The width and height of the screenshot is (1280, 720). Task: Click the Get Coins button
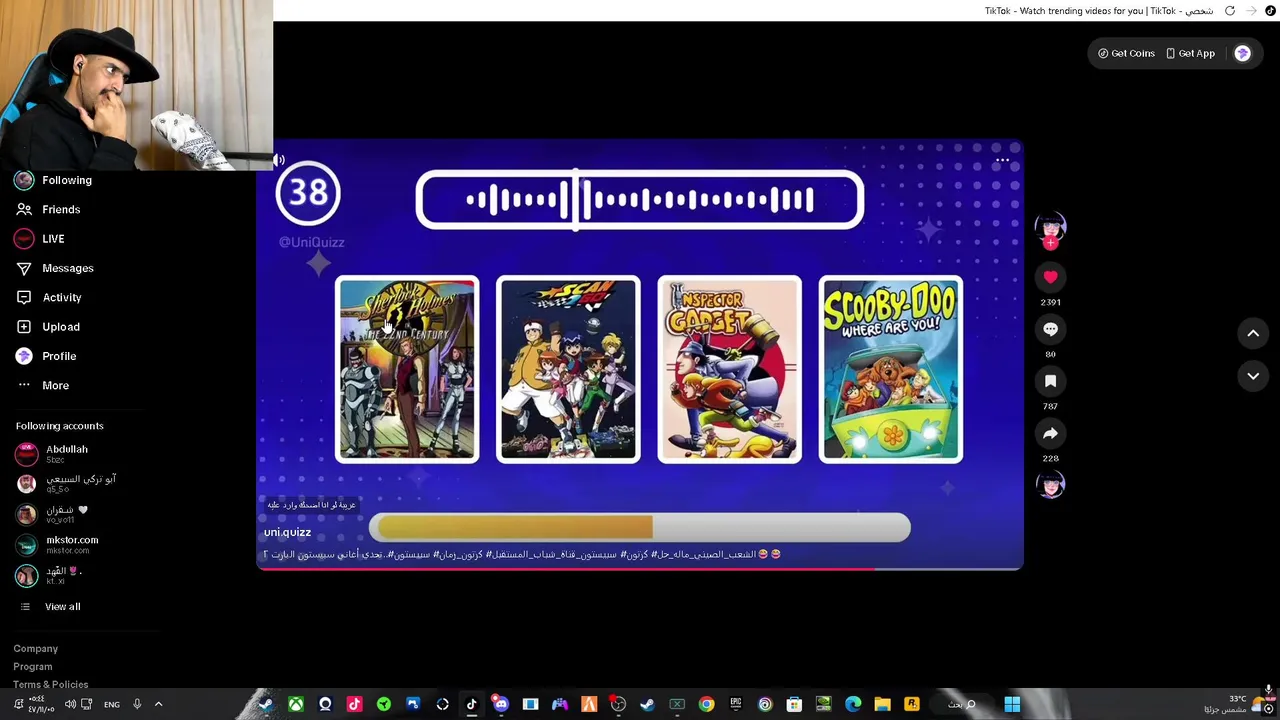(1126, 53)
